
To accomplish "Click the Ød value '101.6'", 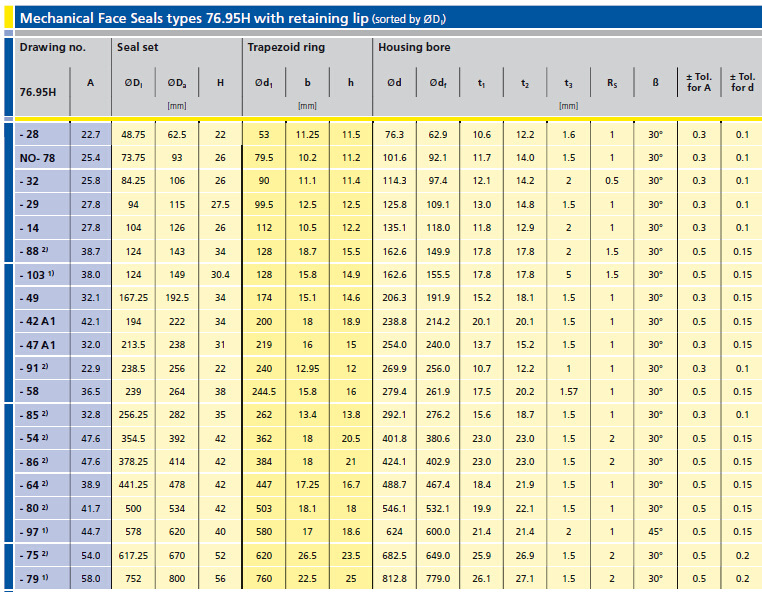I will coord(394,158).
